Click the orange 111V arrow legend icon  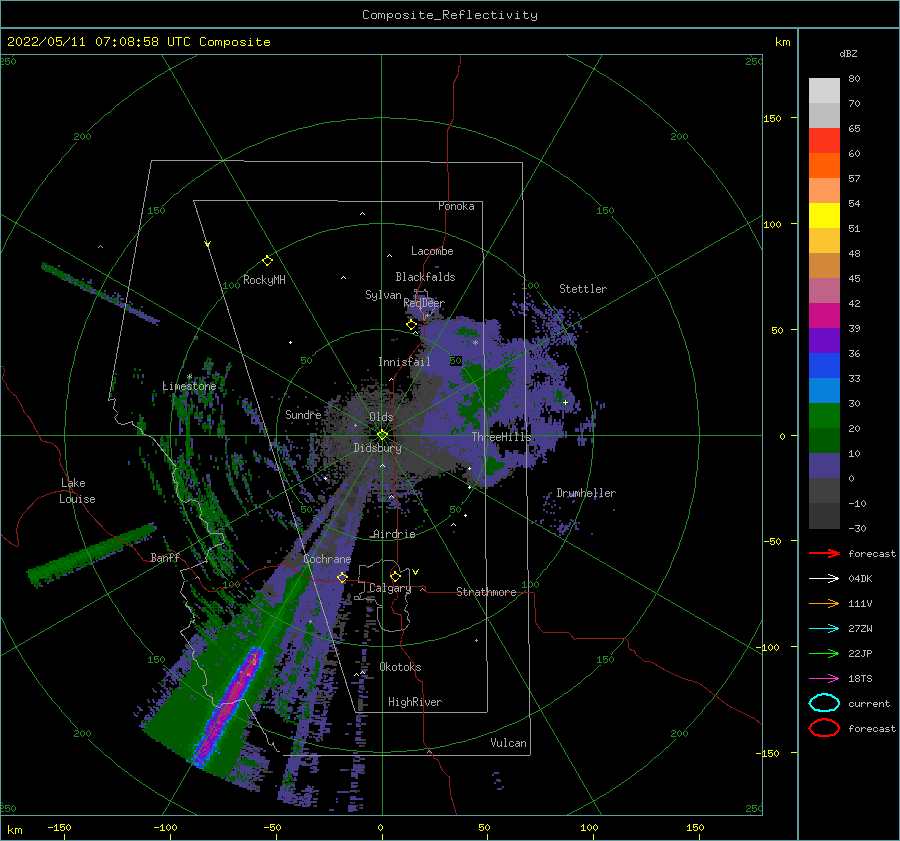824,603
